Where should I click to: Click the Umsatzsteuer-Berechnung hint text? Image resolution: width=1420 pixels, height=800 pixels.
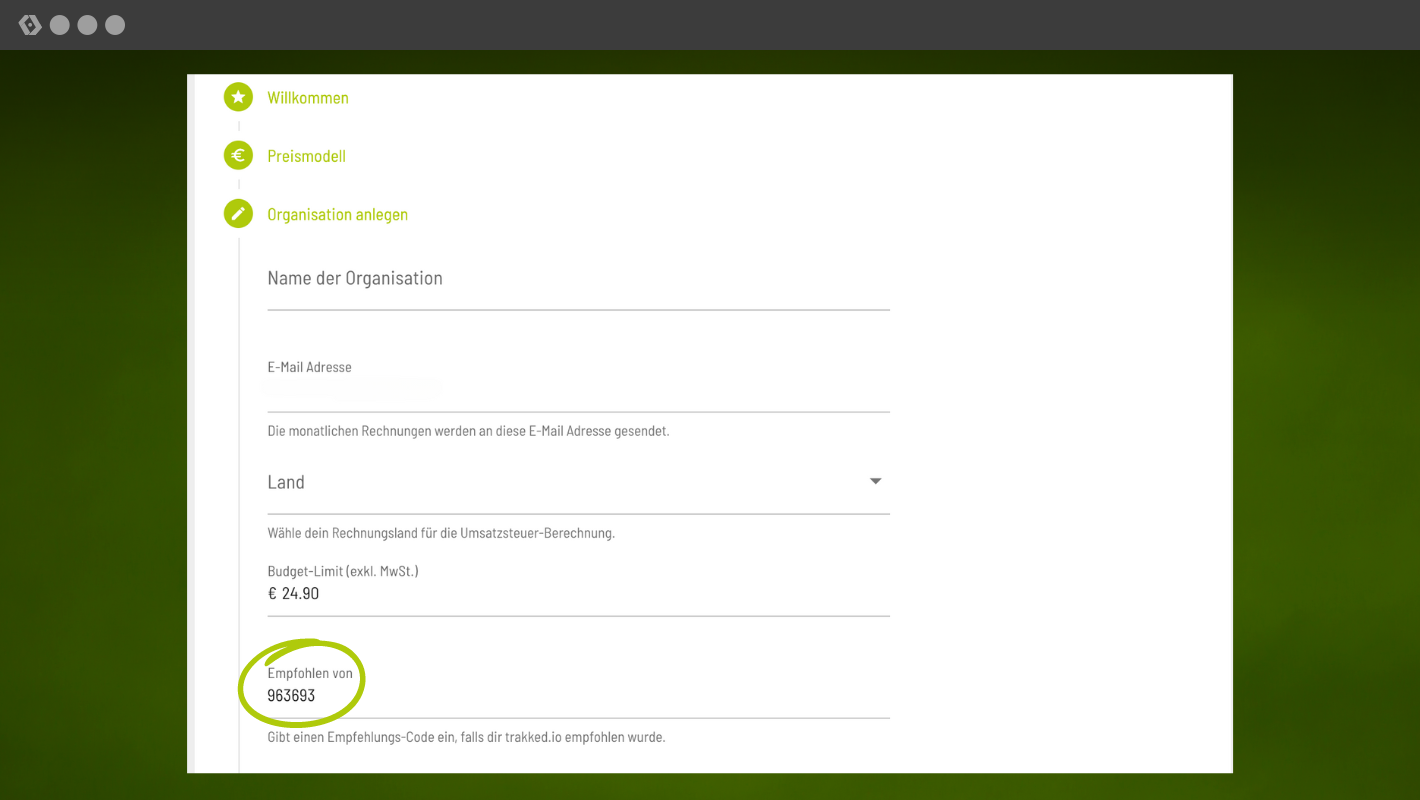[441, 533]
